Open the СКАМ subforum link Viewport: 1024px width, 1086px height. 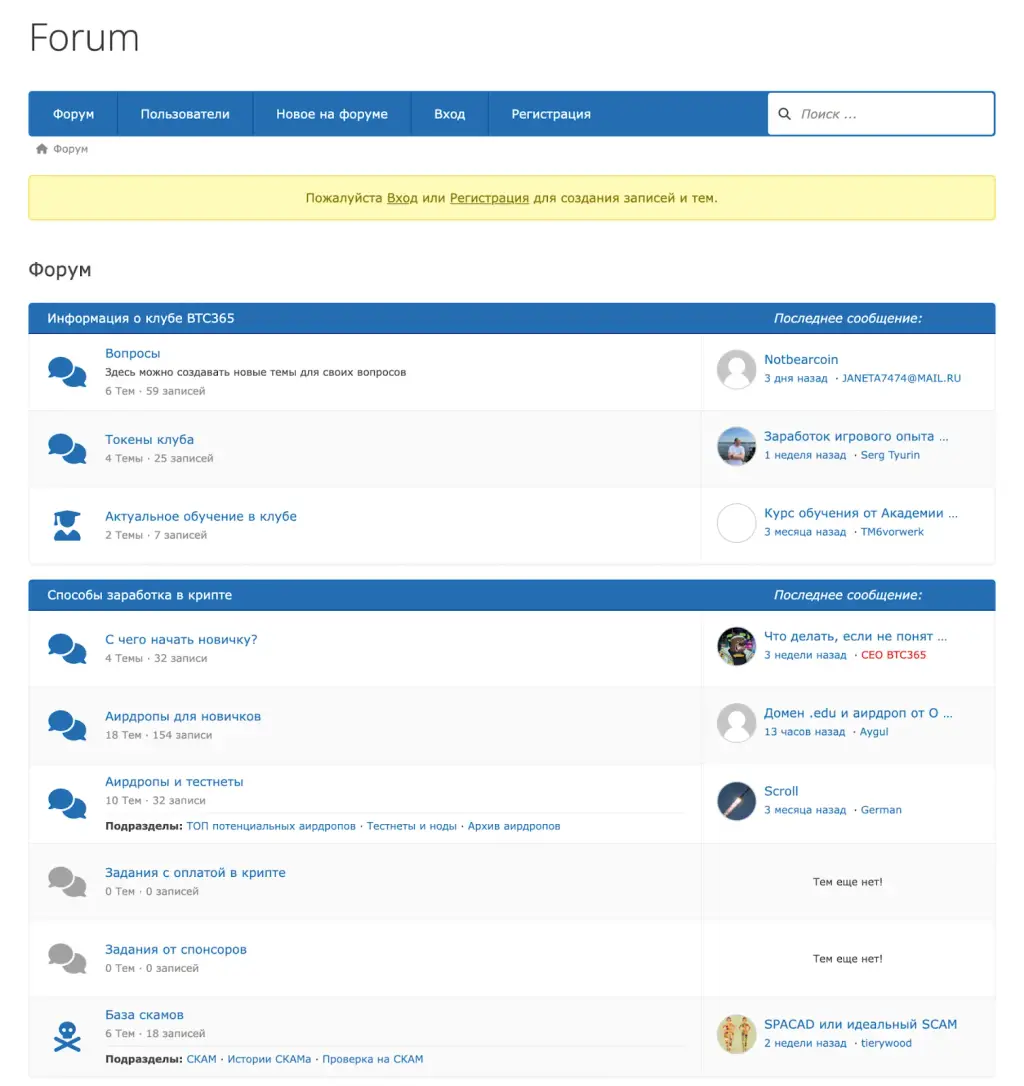coord(202,1059)
